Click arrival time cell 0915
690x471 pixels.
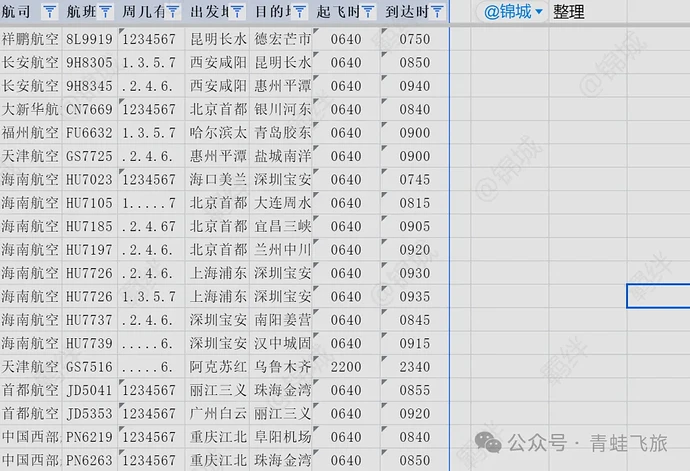pos(415,343)
